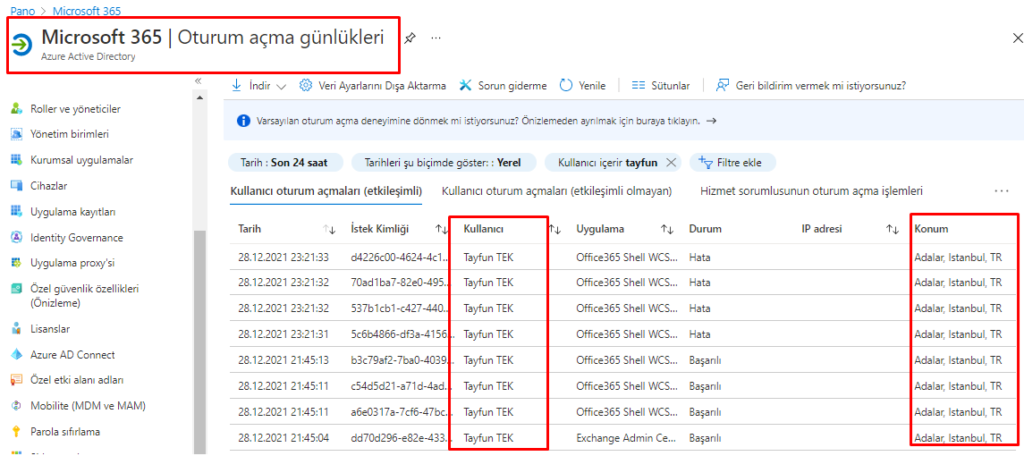Click the sidebar scrollbar up arrow
The image size is (1024, 456).
200,96
